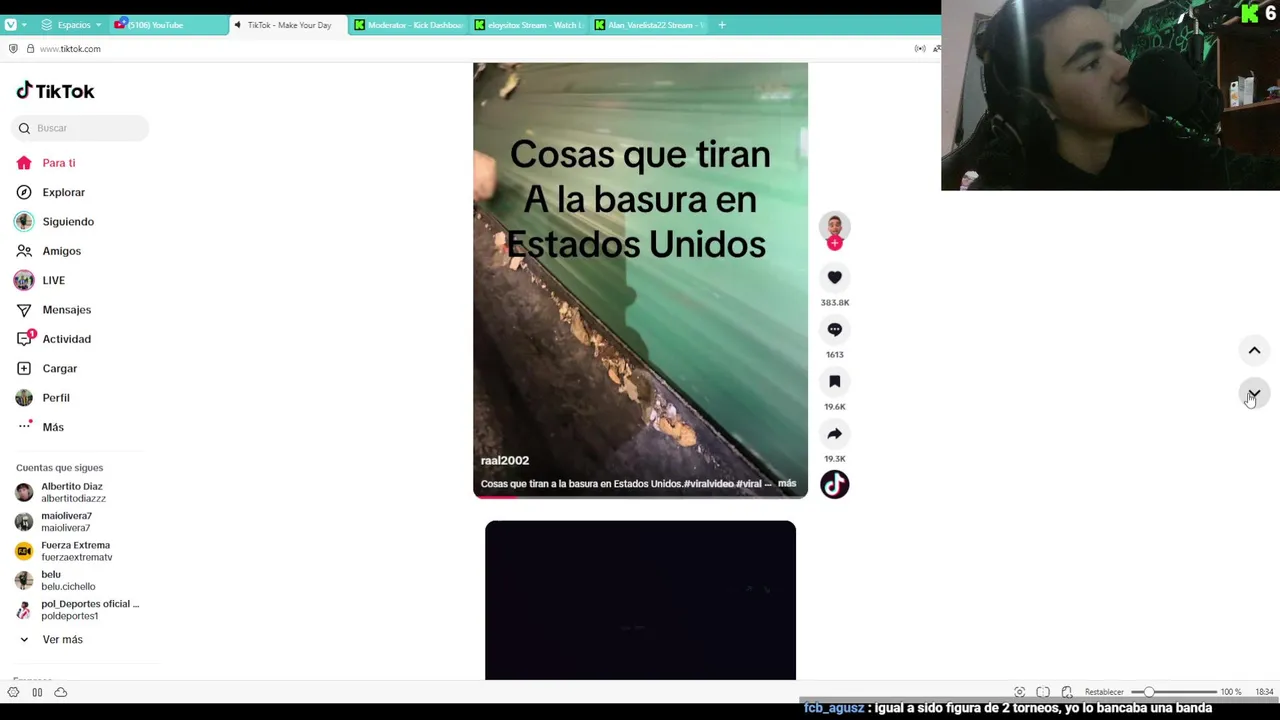Open raal2002 creator profile
The width and height of the screenshot is (1280, 720).
(505, 461)
